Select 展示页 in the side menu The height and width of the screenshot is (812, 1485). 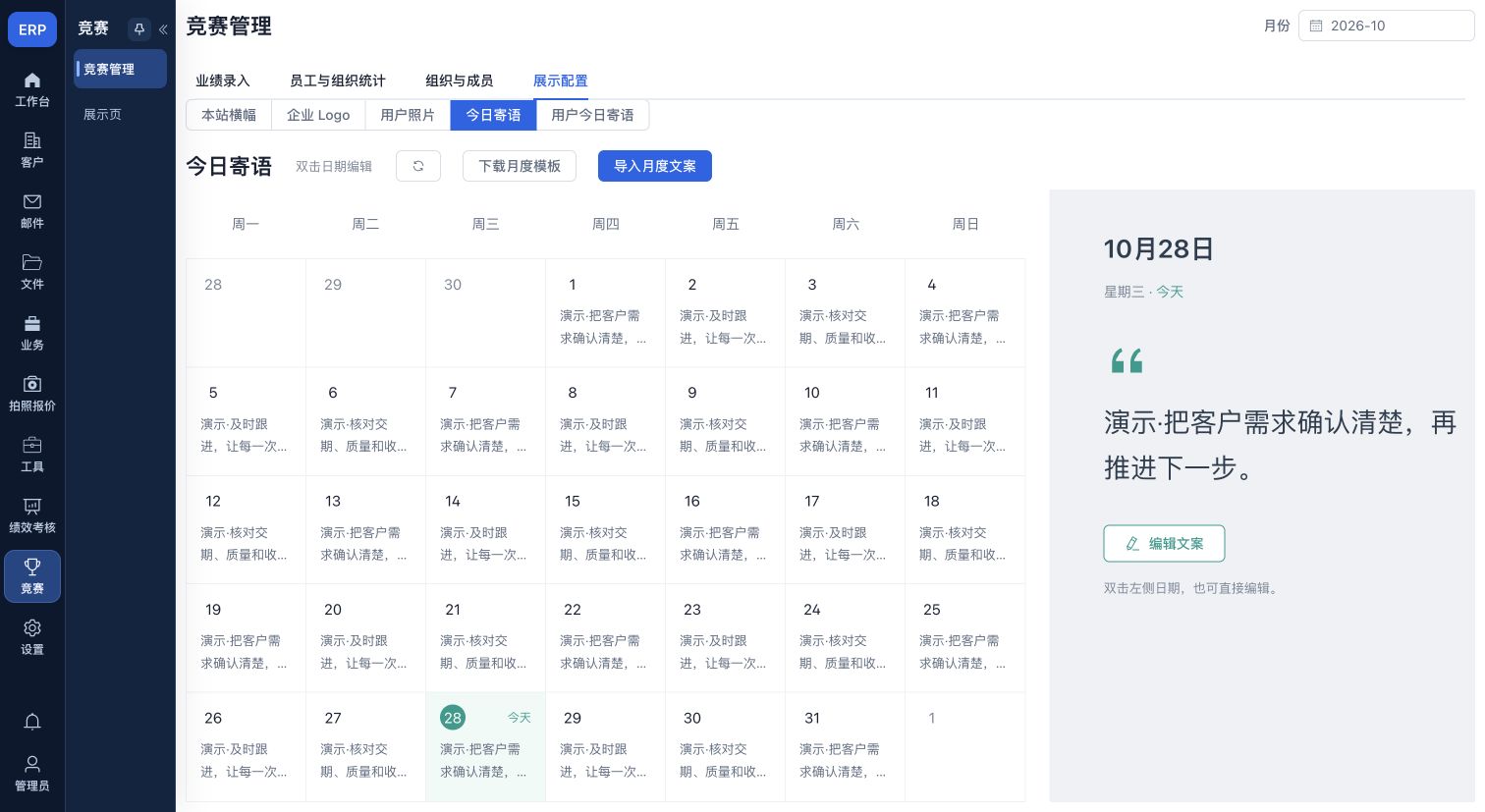120,114
